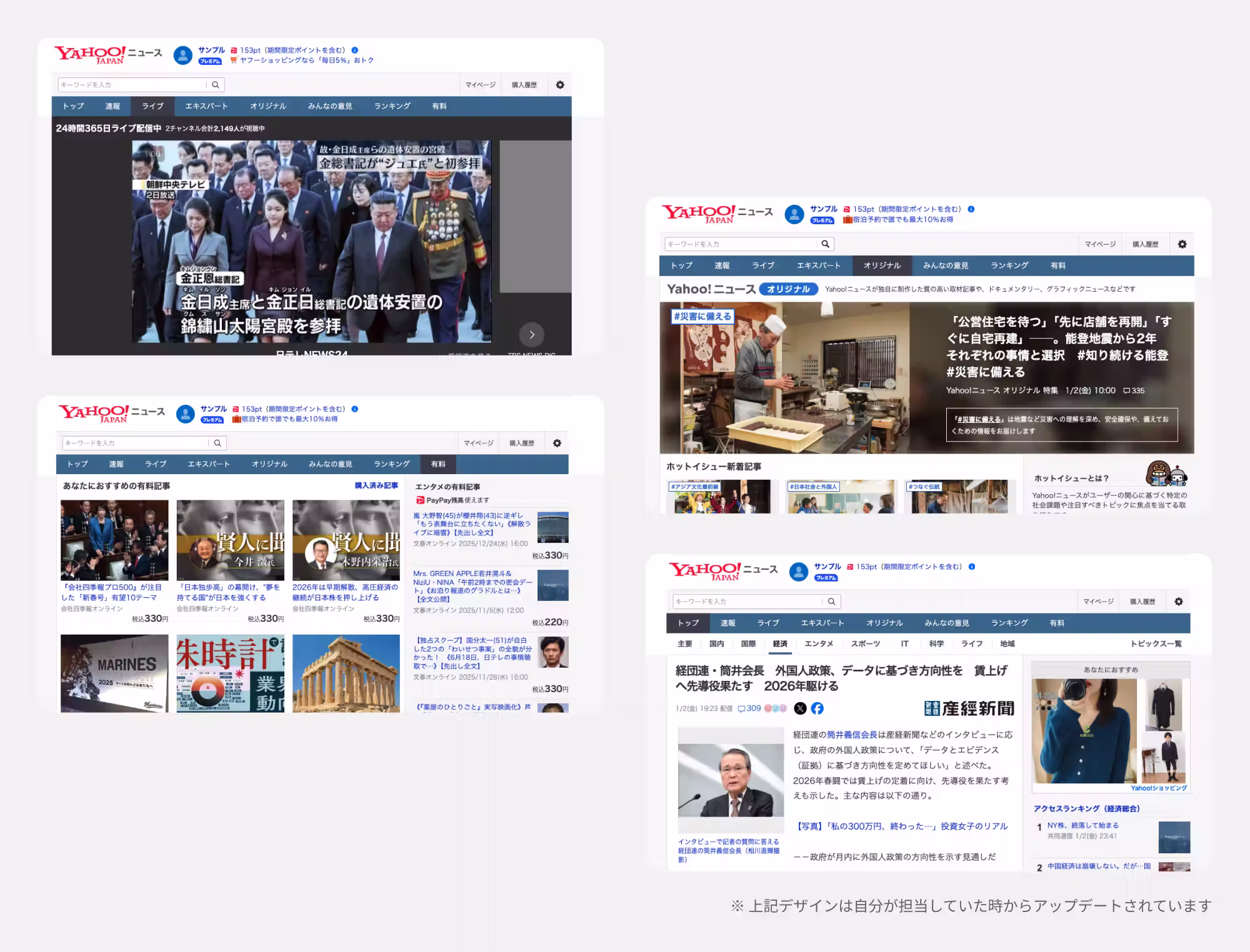Open the 購入済み記事 link
The height and width of the screenshot is (952, 1250).
tap(376, 485)
